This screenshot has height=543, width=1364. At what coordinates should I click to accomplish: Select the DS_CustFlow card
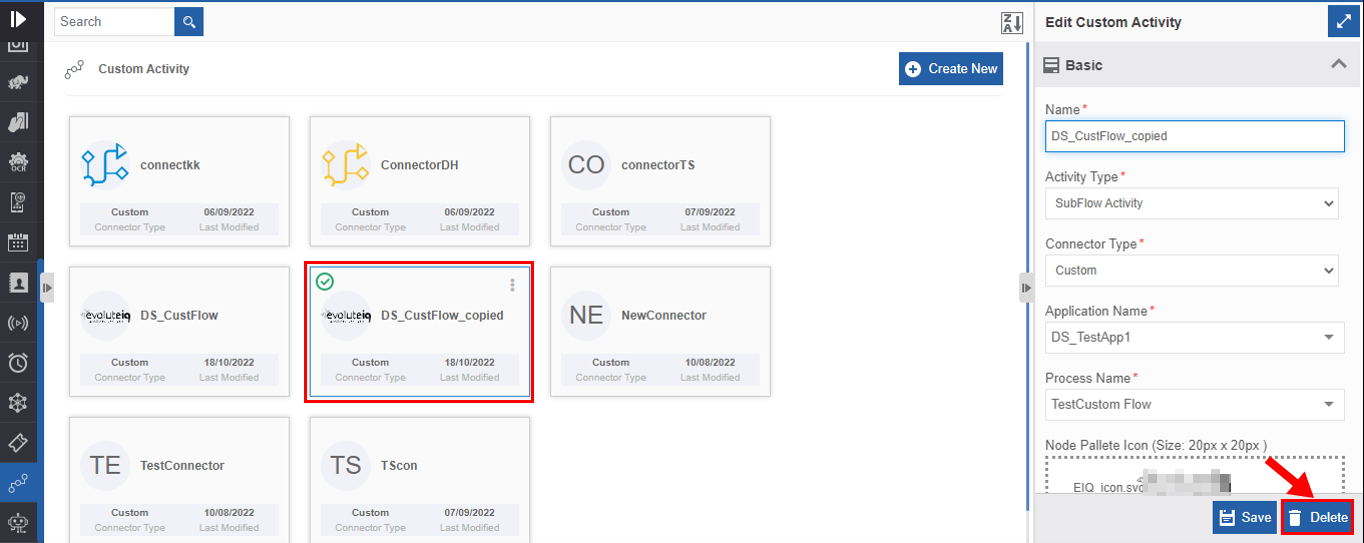click(x=179, y=331)
